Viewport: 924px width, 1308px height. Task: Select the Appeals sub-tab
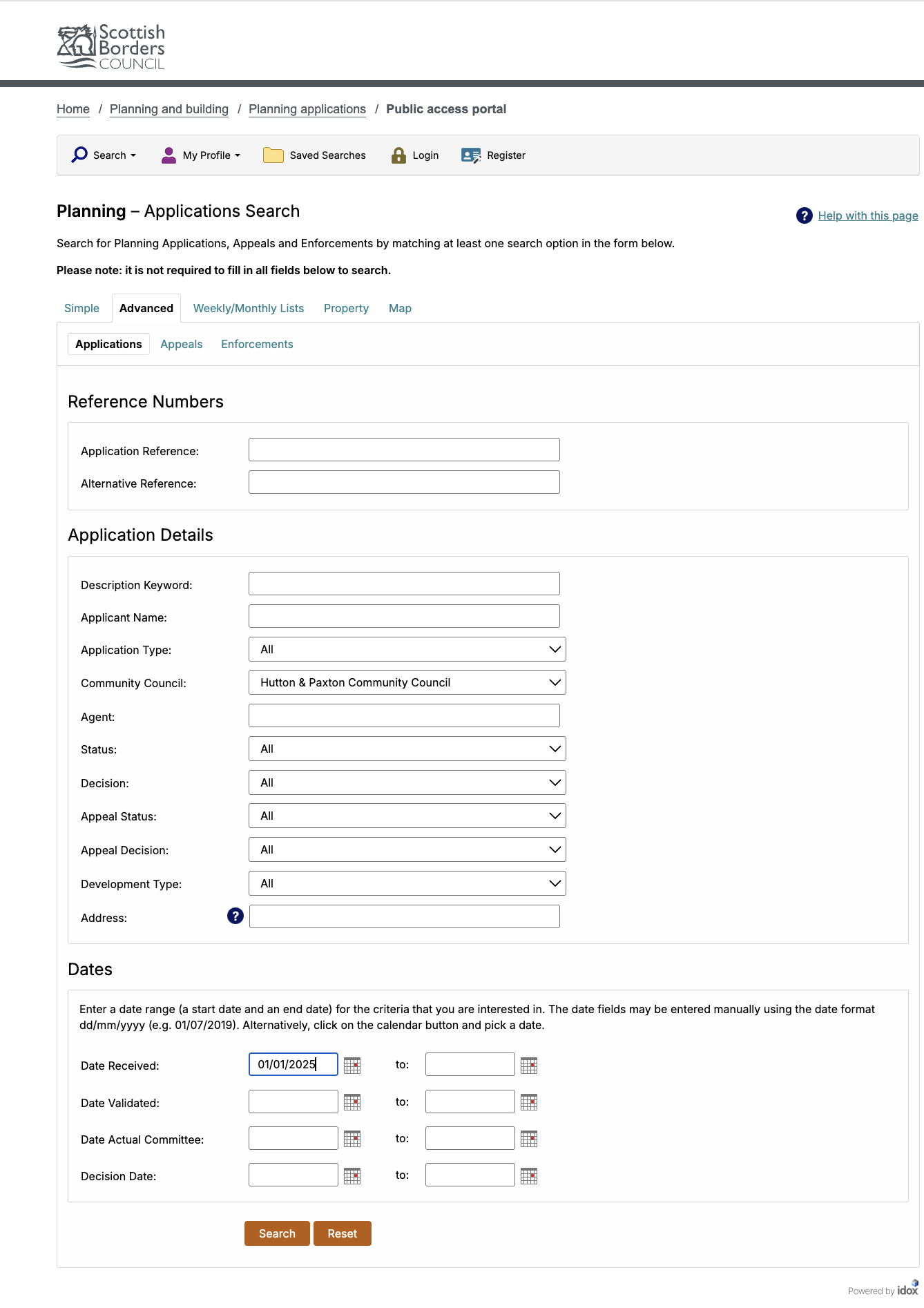coord(182,344)
